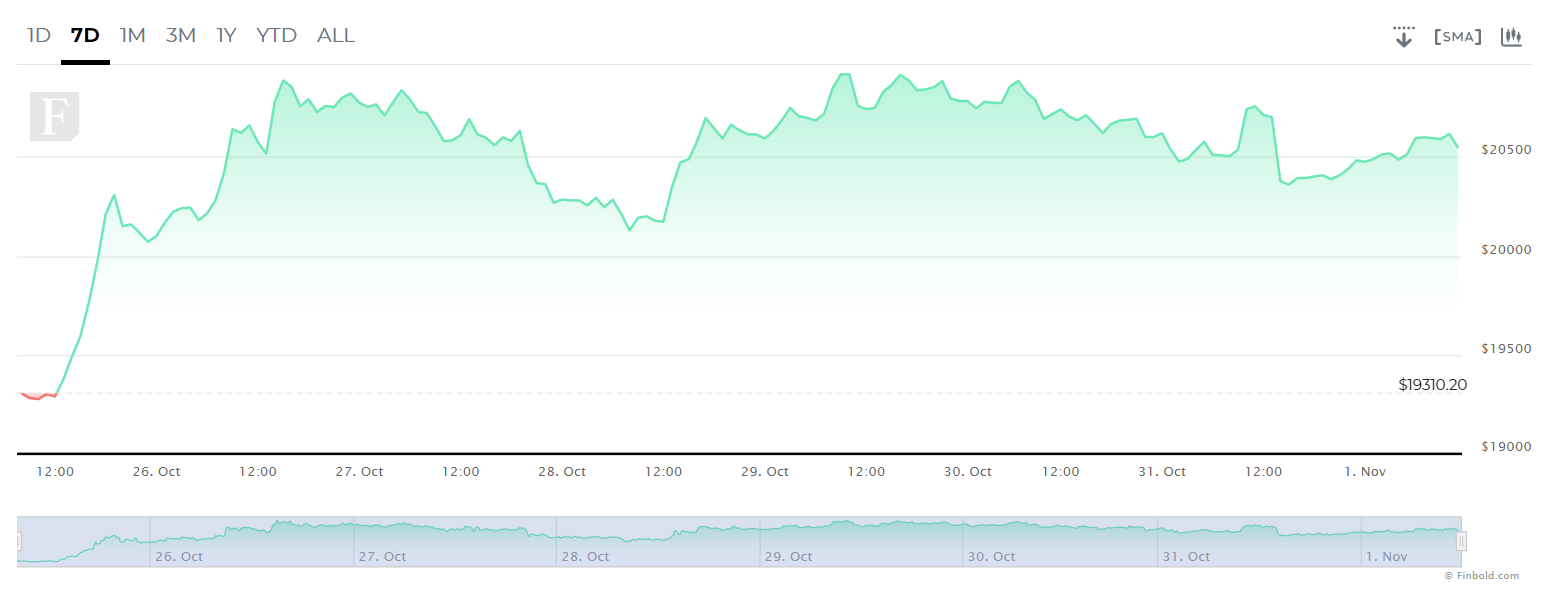Switch to 1M time range
This screenshot has width=1547, height=602.
(132, 35)
